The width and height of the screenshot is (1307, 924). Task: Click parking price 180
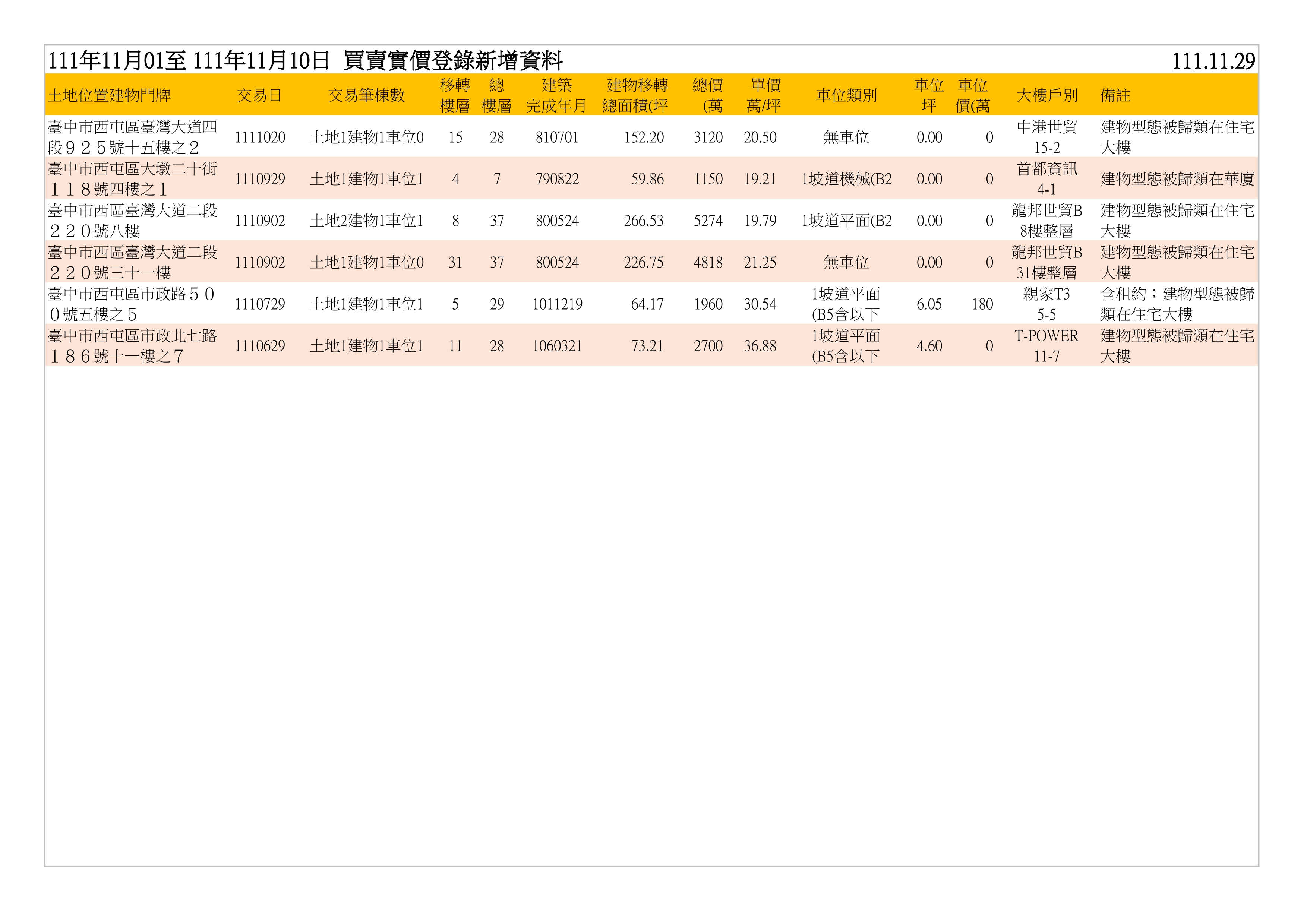[x=982, y=304]
